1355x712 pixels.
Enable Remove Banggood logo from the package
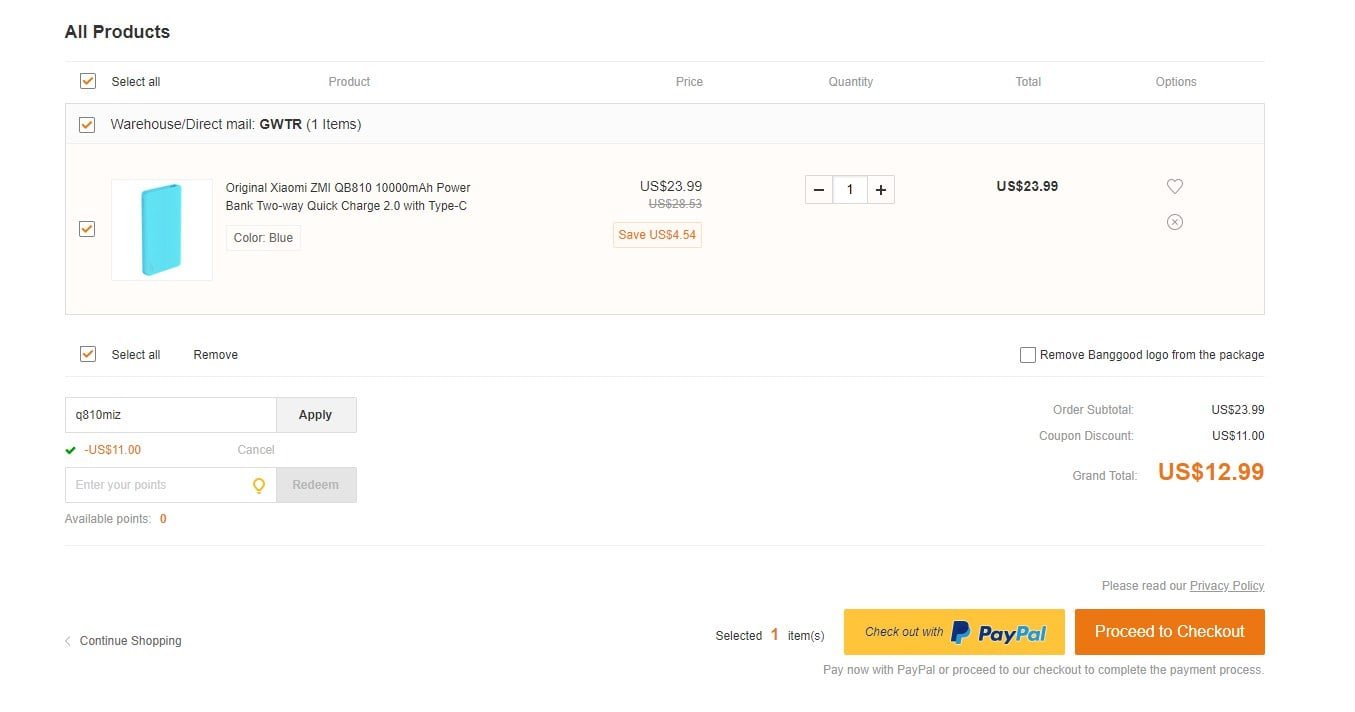click(1027, 355)
